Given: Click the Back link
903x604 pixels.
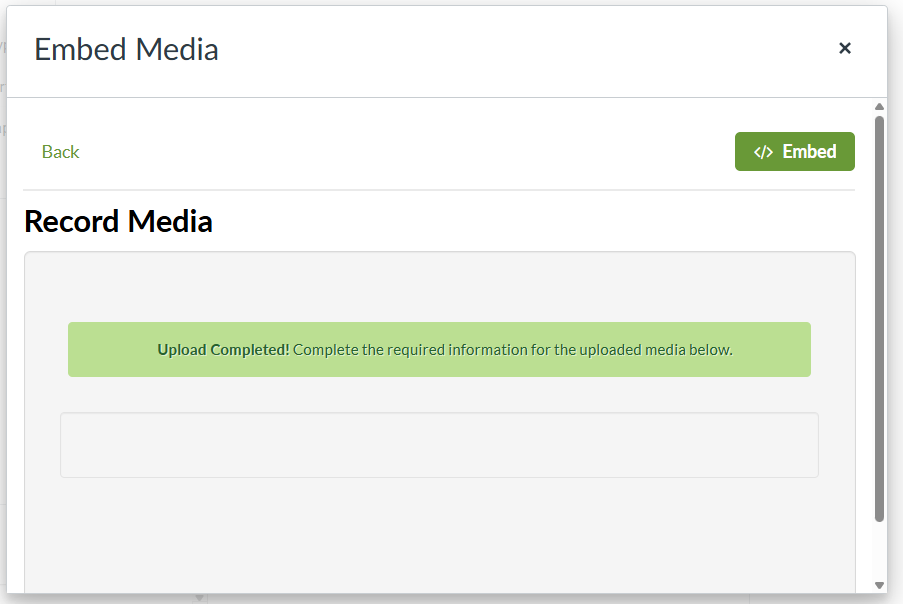Looking at the screenshot, I should tap(60, 152).
